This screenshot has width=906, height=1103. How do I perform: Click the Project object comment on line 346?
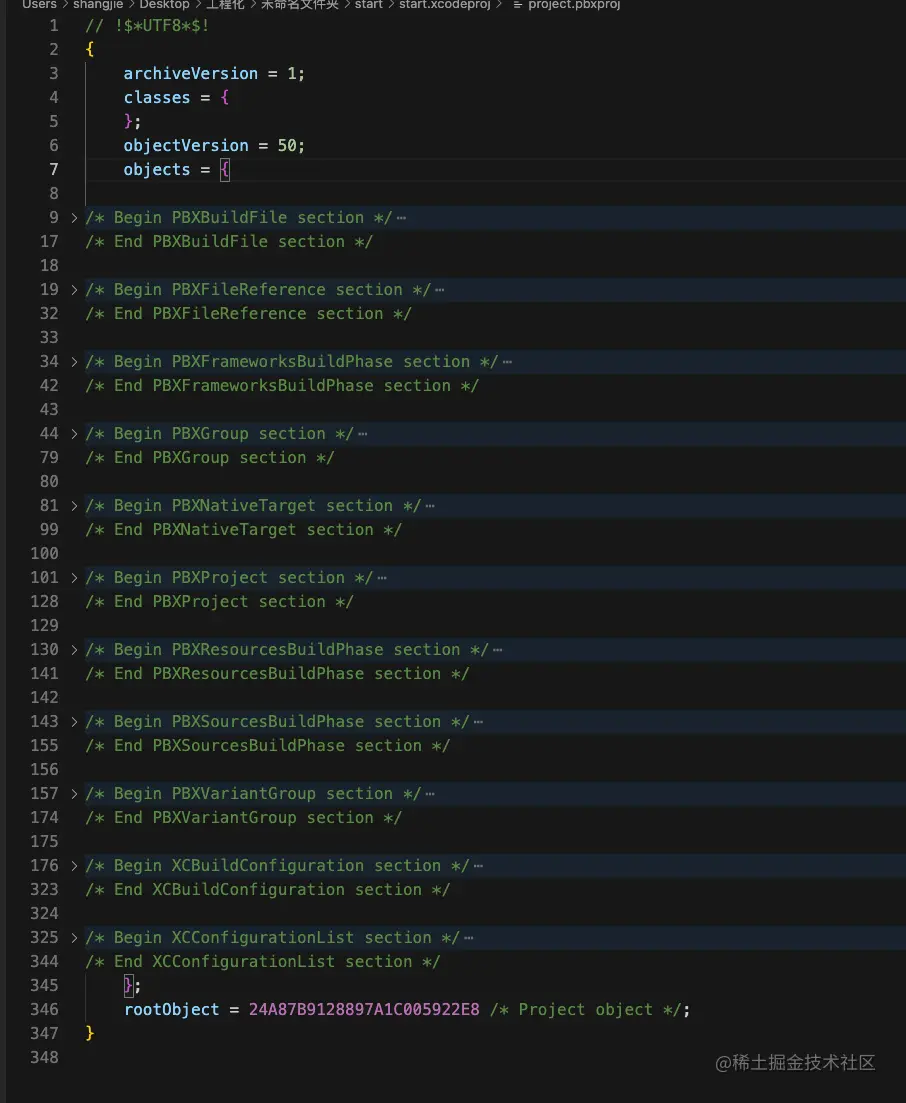585,1009
